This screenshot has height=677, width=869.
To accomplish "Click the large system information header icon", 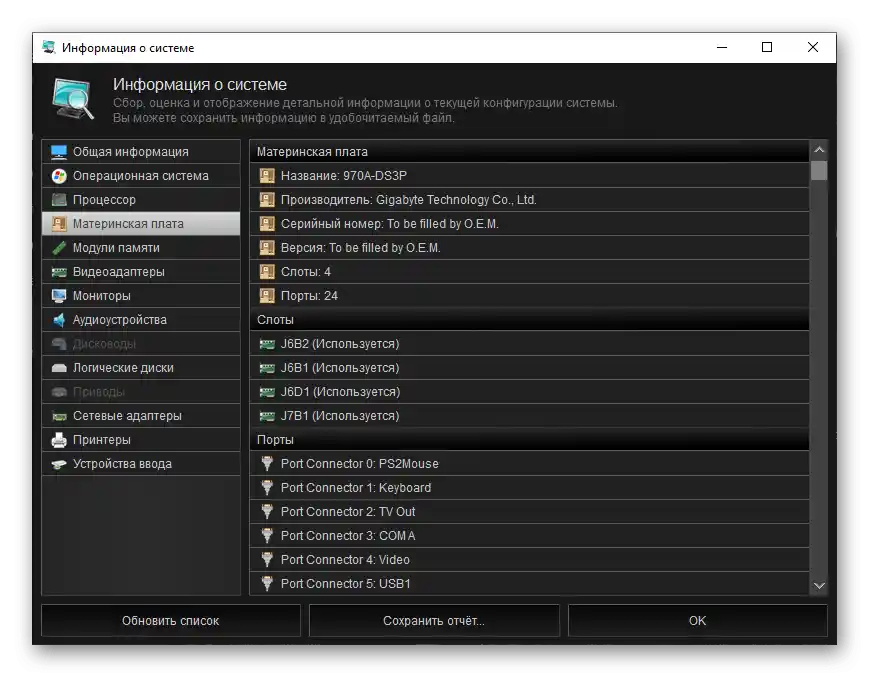I will coord(73,99).
